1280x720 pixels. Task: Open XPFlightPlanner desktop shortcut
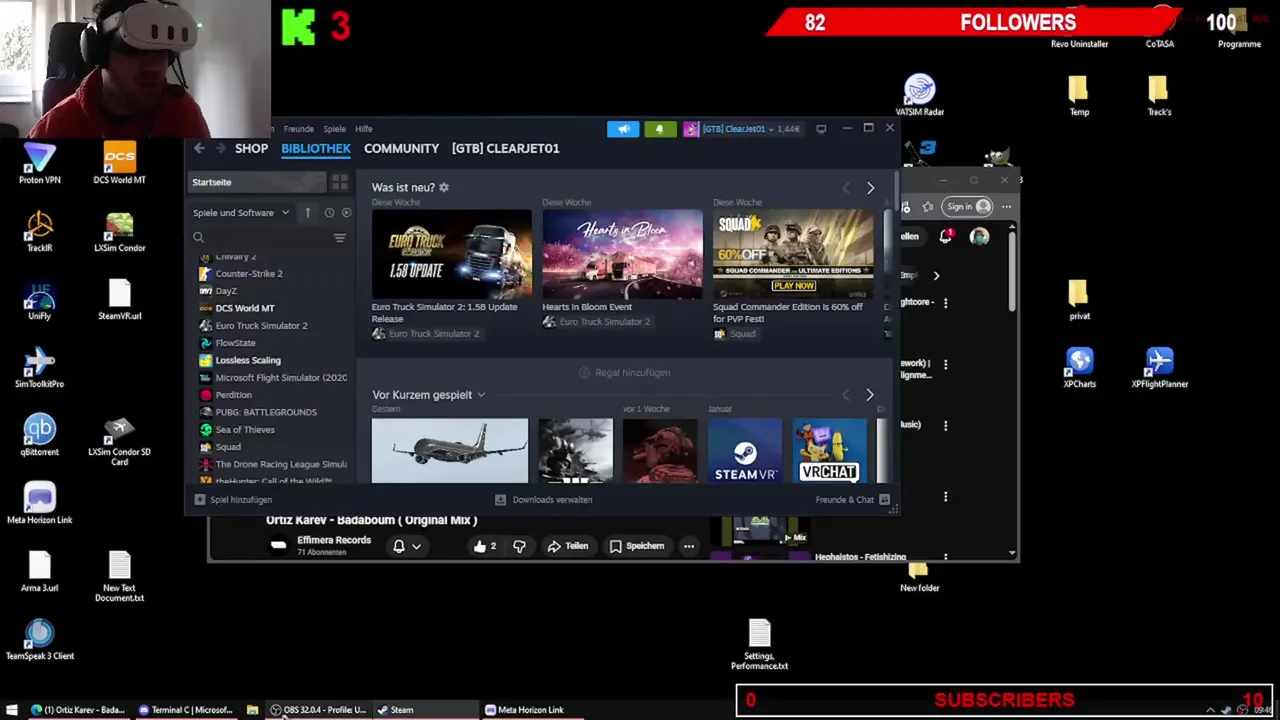(1159, 367)
